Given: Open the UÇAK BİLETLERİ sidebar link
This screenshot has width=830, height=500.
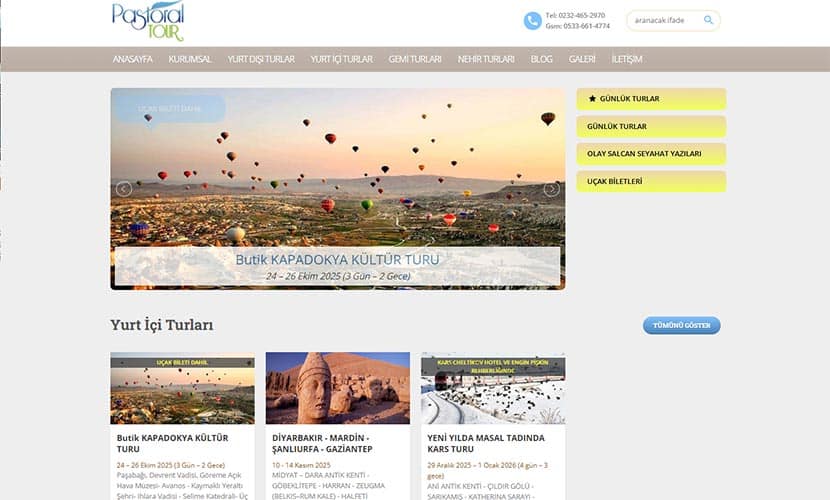Looking at the screenshot, I should tap(650, 181).
